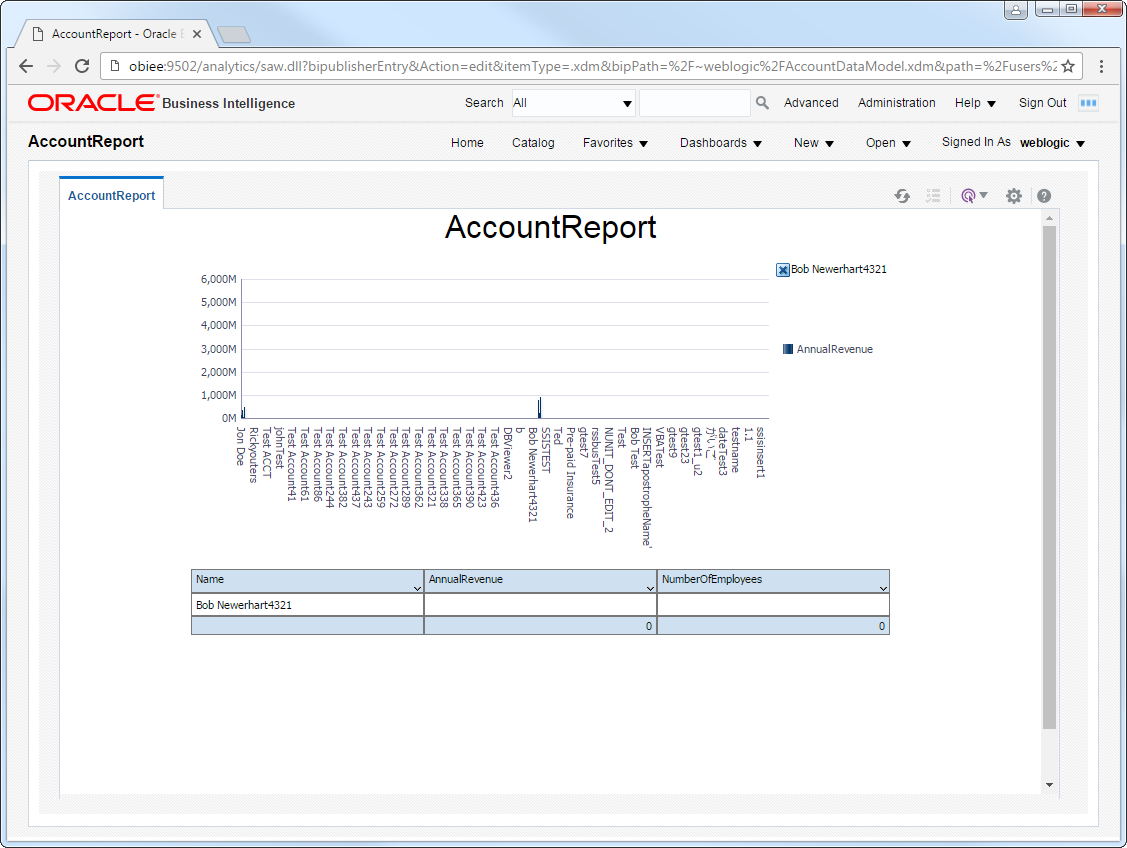1127x848 pixels.
Task: Refresh the AccountReport output
Action: pos(902,196)
